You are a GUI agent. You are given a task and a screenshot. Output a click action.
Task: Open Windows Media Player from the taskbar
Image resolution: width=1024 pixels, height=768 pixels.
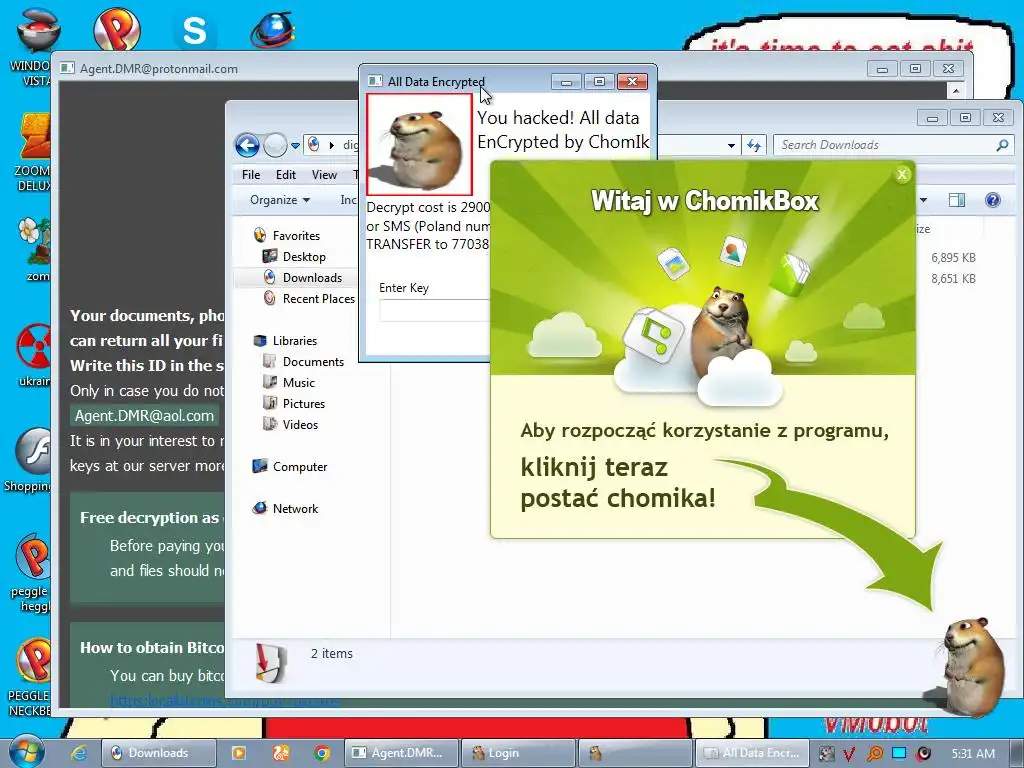coord(239,753)
